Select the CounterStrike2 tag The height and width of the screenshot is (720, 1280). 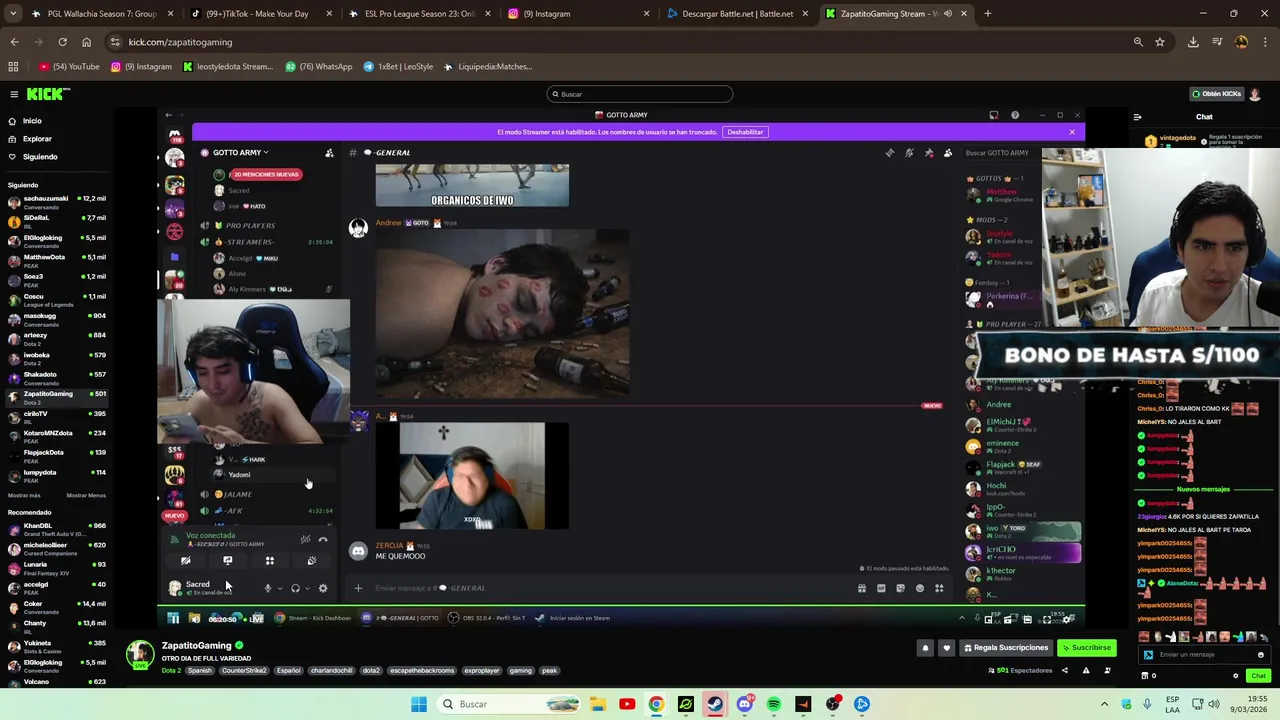point(244,671)
